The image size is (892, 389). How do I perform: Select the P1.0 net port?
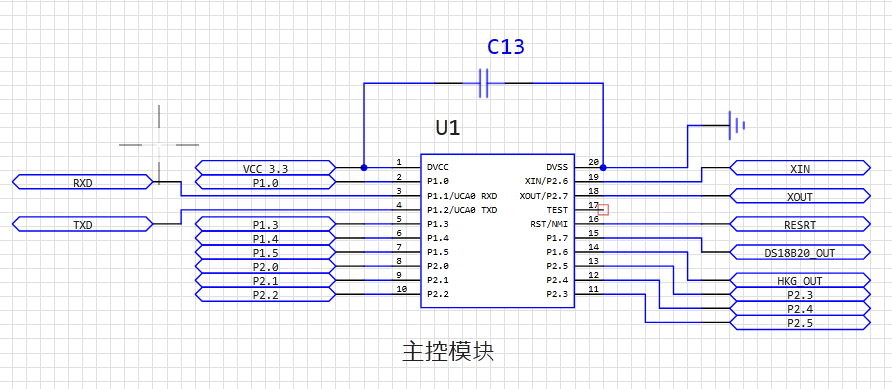(266, 182)
